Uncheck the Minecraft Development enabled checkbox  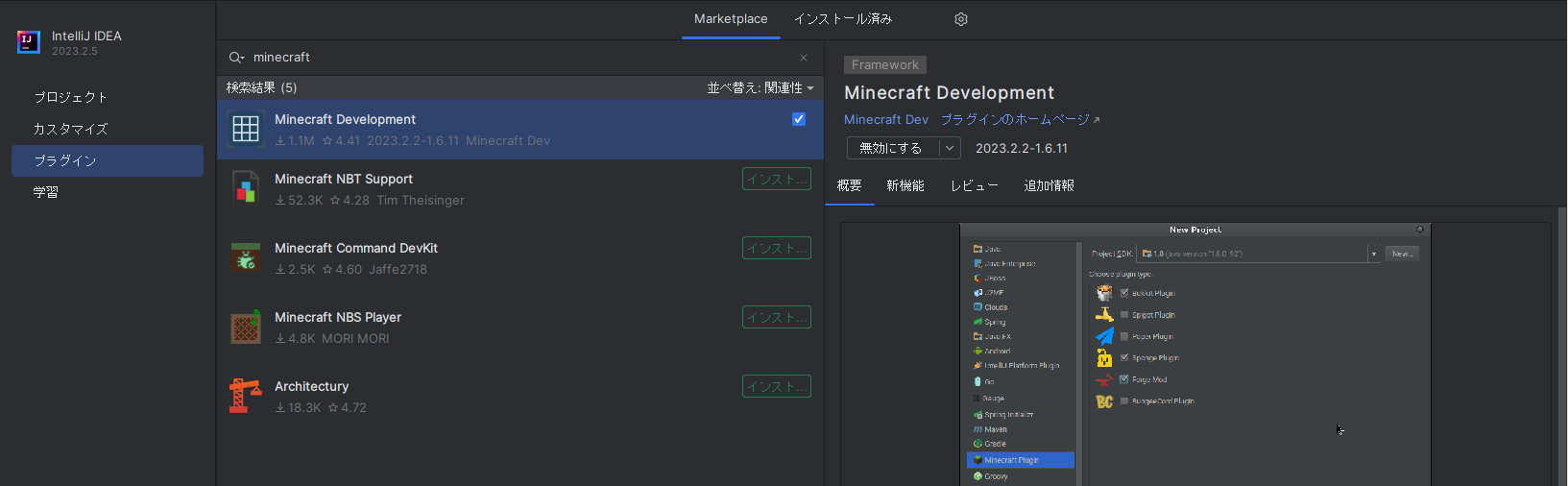tap(799, 119)
